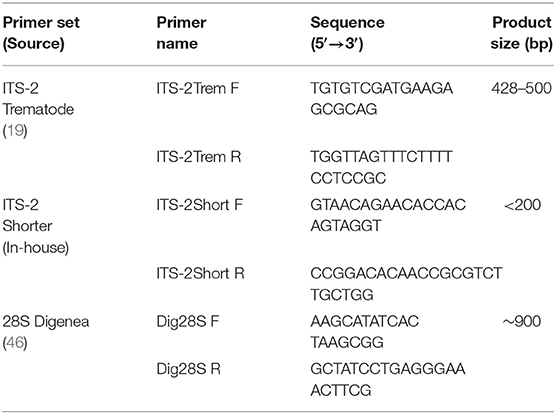This screenshot has height=414, width=556.
Task: Select the CCGGACACAACCGCGTCT sequence text
Action: point(406,273)
